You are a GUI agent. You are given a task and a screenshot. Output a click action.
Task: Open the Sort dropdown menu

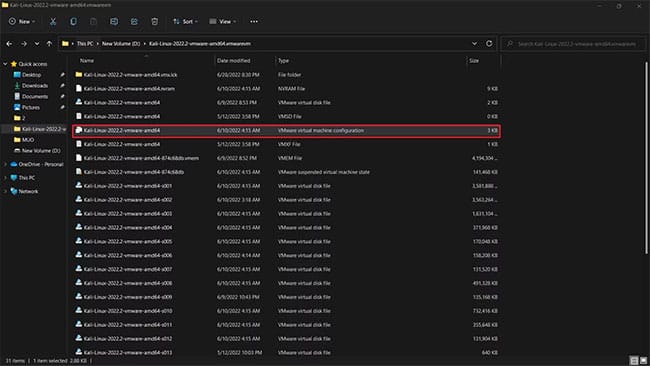pos(185,22)
